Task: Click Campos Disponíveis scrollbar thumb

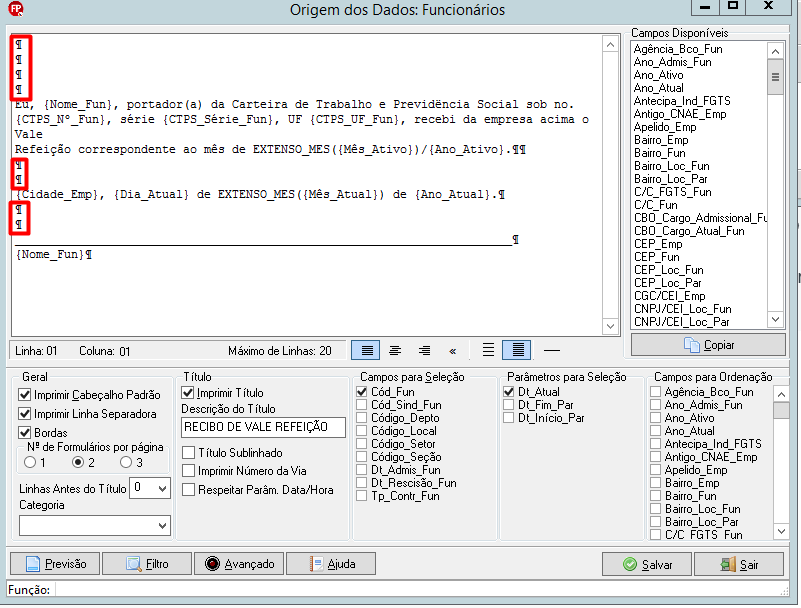Action: point(775,77)
